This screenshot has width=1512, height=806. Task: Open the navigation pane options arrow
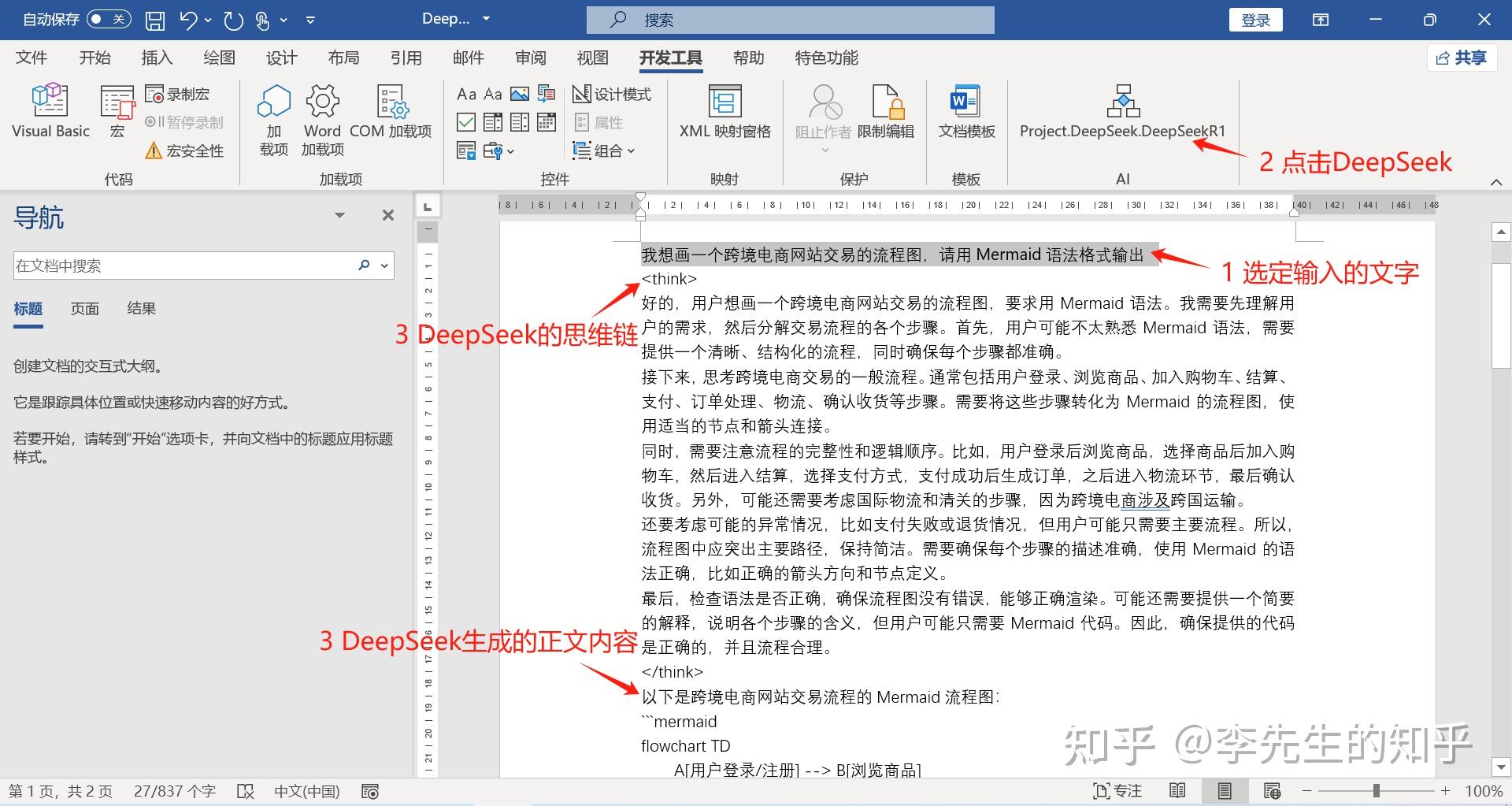tap(340, 214)
